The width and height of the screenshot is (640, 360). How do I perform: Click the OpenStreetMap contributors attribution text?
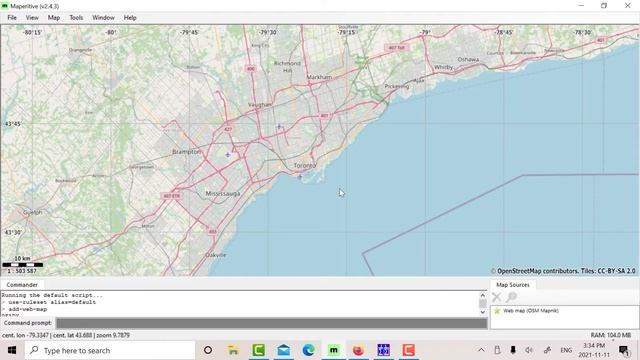tap(563, 271)
